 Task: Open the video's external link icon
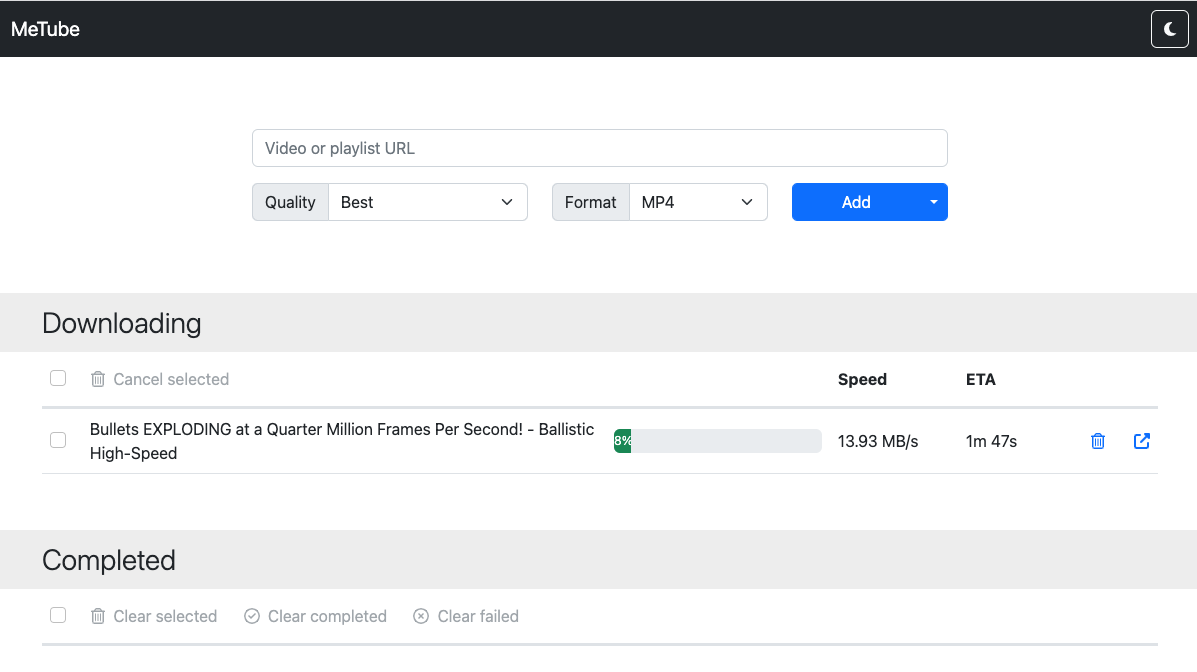click(x=1141, y=441)
